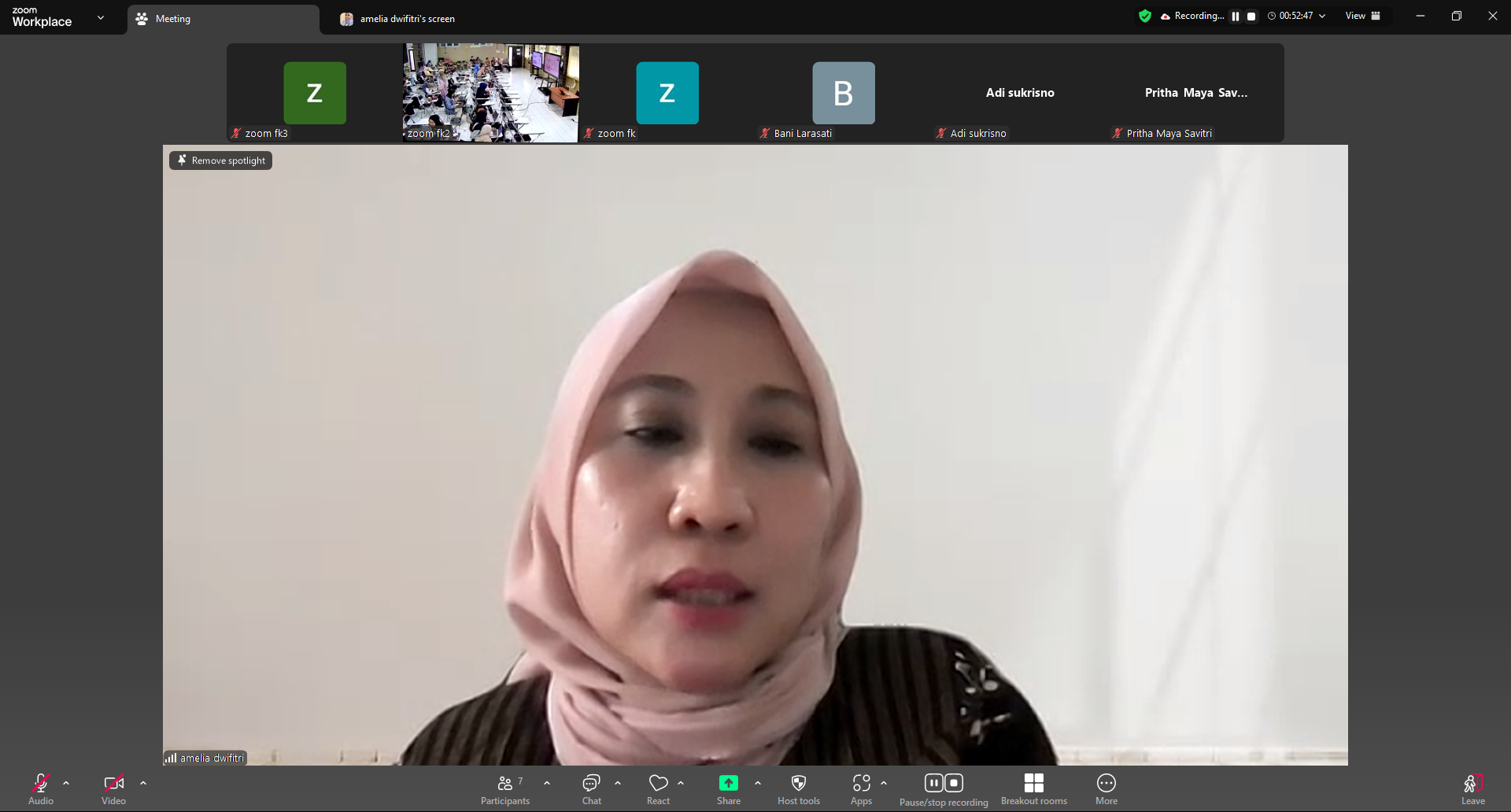The image size is (1511, 812).
Task: Pause recording from the top bar
Action: tap(1236, 16)
